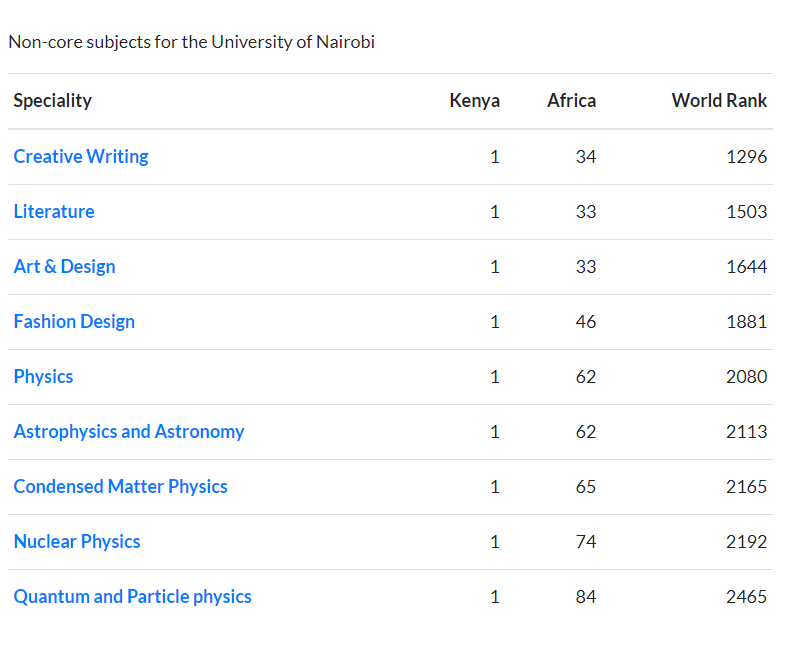
Task: Open the Art & Design link
Action: coord(64,267)
